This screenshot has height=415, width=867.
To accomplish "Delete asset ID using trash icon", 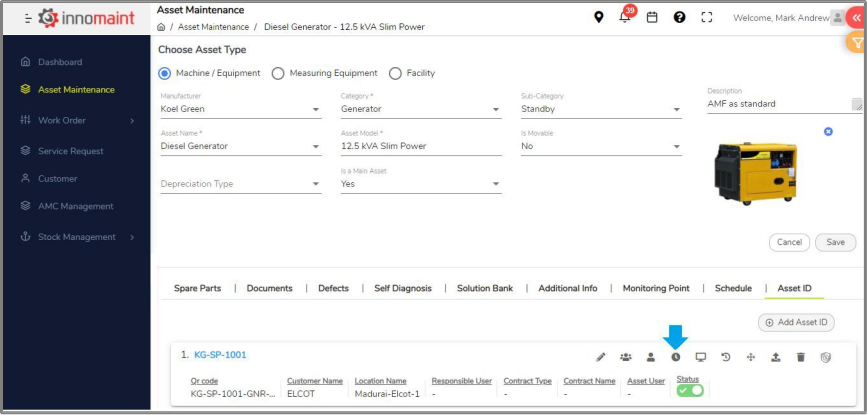I will [800, 357].
